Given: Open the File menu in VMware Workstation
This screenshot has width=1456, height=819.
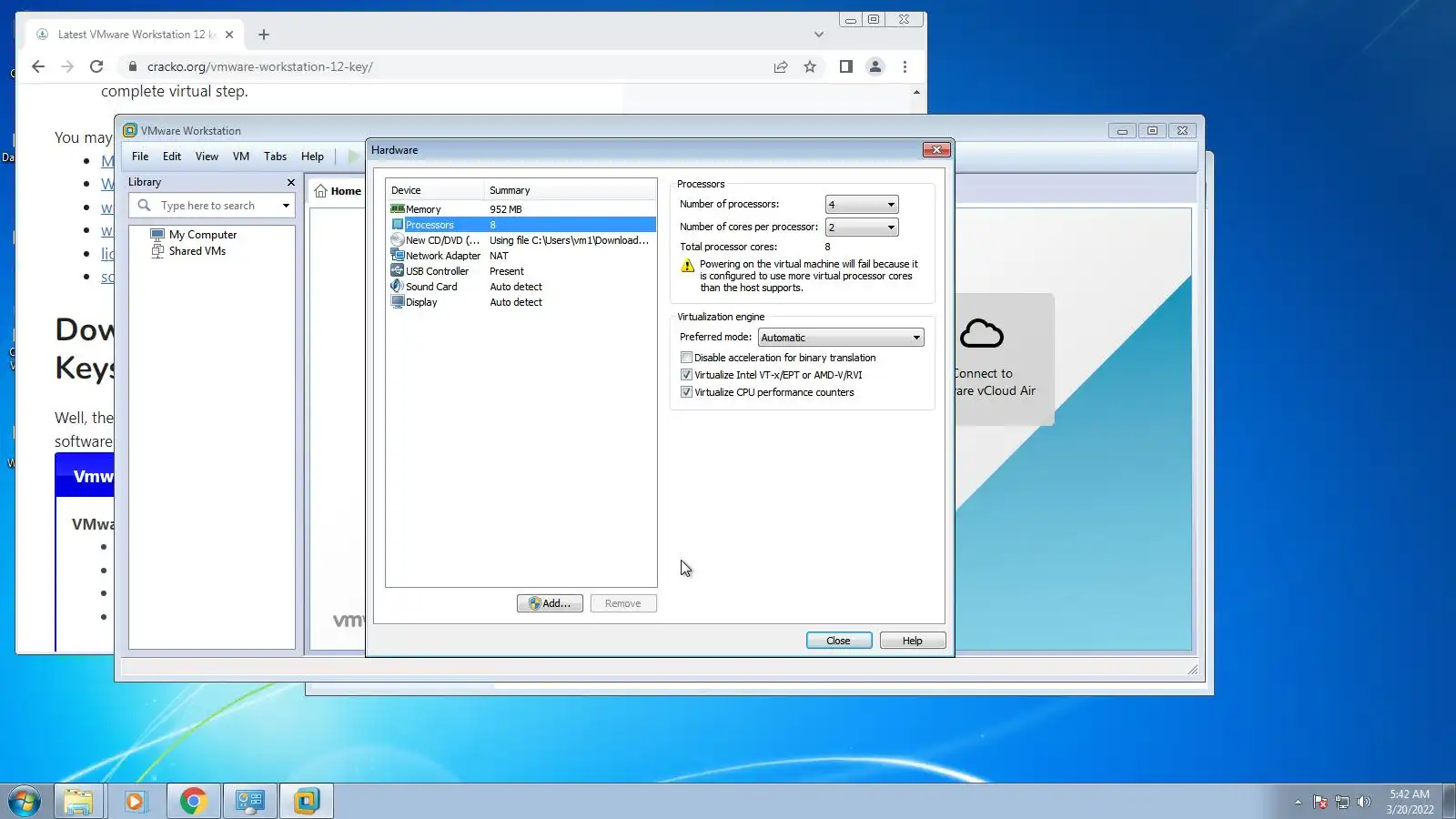Looking at the screenshot, I should (140, 157).
